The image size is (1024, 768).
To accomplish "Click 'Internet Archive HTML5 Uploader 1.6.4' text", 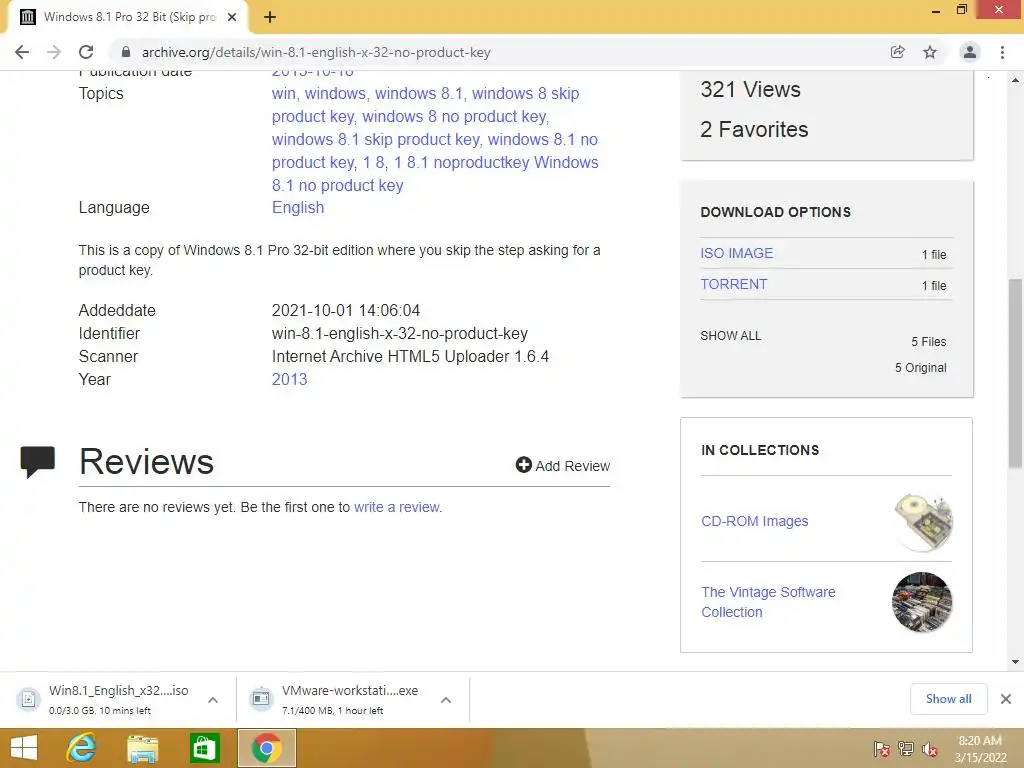I will (x=410, y=357).
